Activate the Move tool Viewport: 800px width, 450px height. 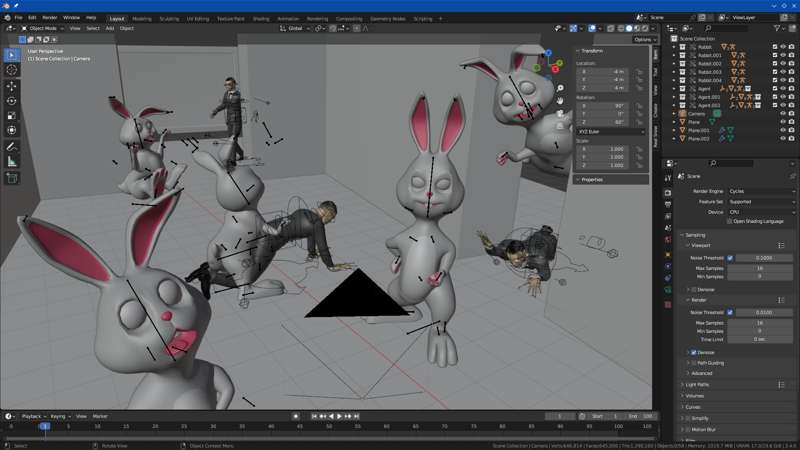click(x=12, y=86)
